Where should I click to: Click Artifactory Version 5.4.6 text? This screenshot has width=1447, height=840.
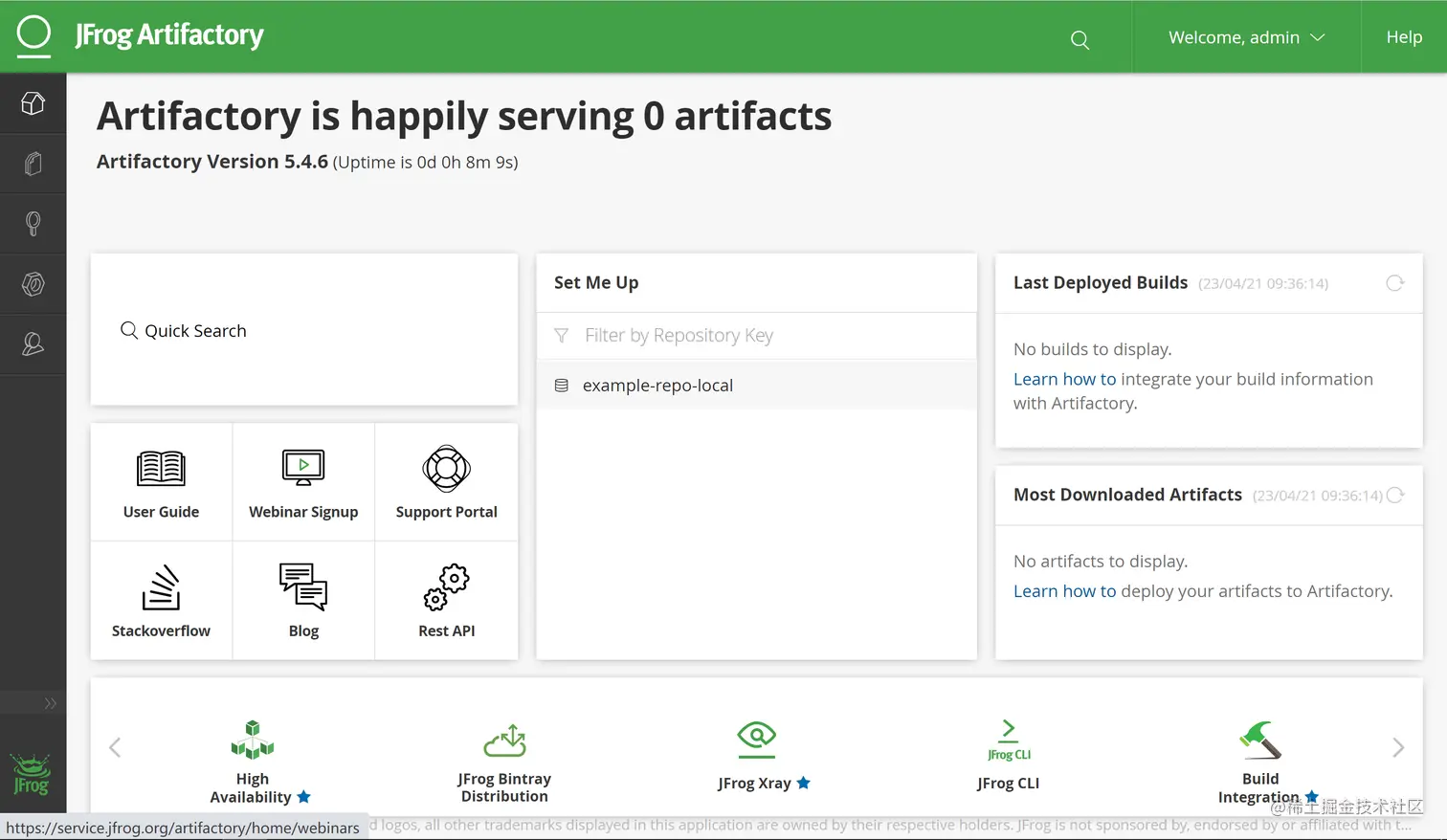coord(212,162)
